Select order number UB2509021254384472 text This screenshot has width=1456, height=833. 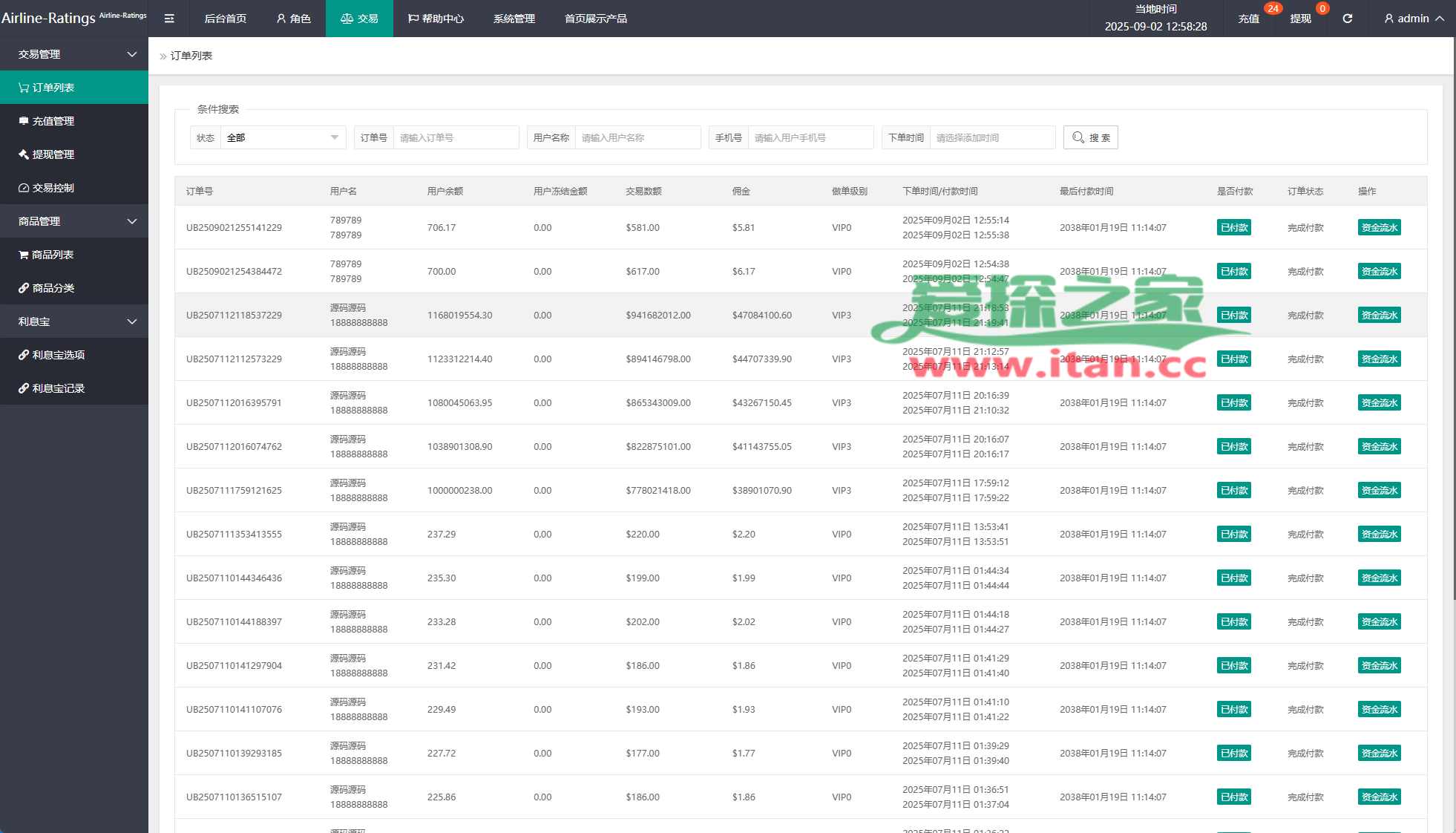[x=234, y=272]
